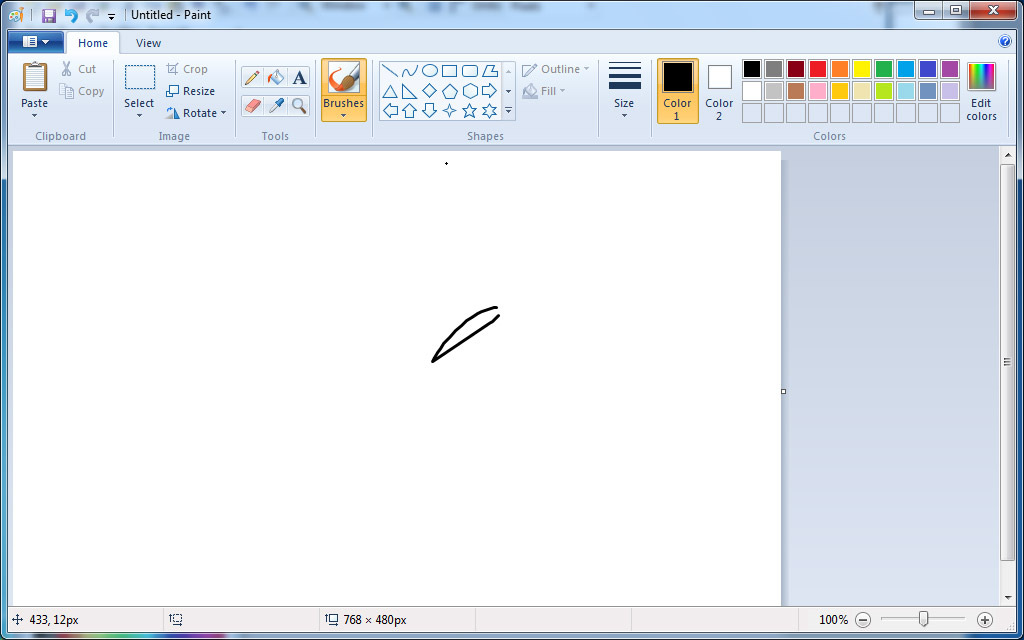Activate the Color 1 foreground selector

click(x=677, y=90)
